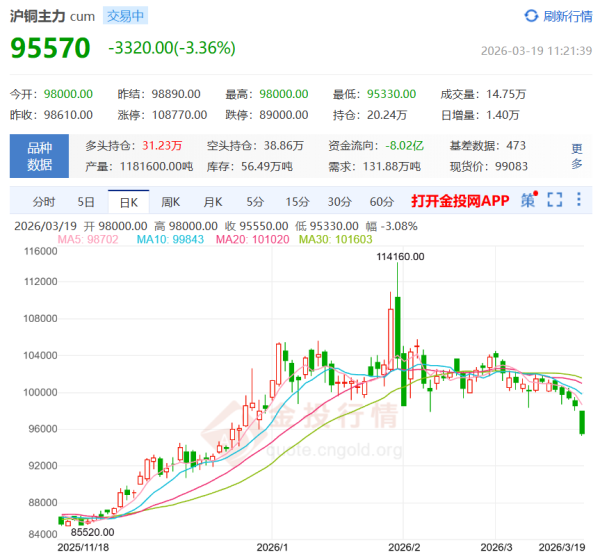Click the MA10: 99843 legend label
Screen dimensions: 600x552
coord(170,239)
